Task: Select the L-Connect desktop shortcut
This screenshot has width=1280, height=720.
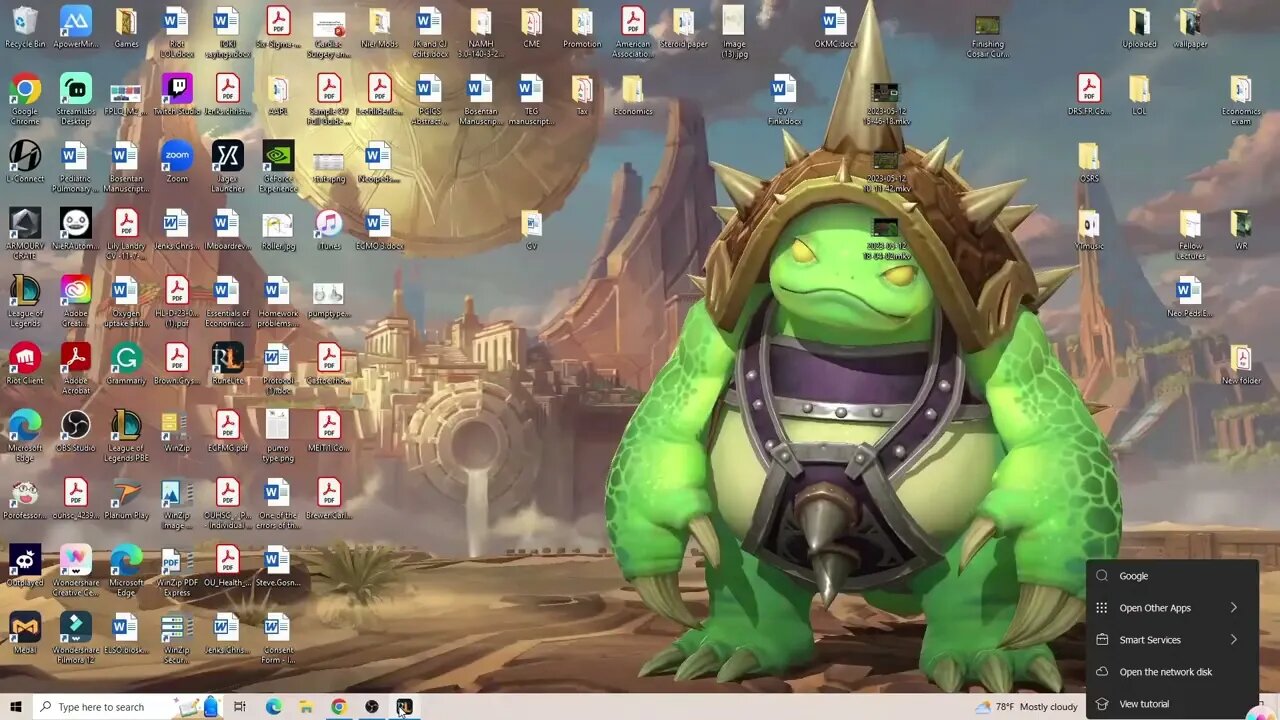Action: (x=25, y=162)
